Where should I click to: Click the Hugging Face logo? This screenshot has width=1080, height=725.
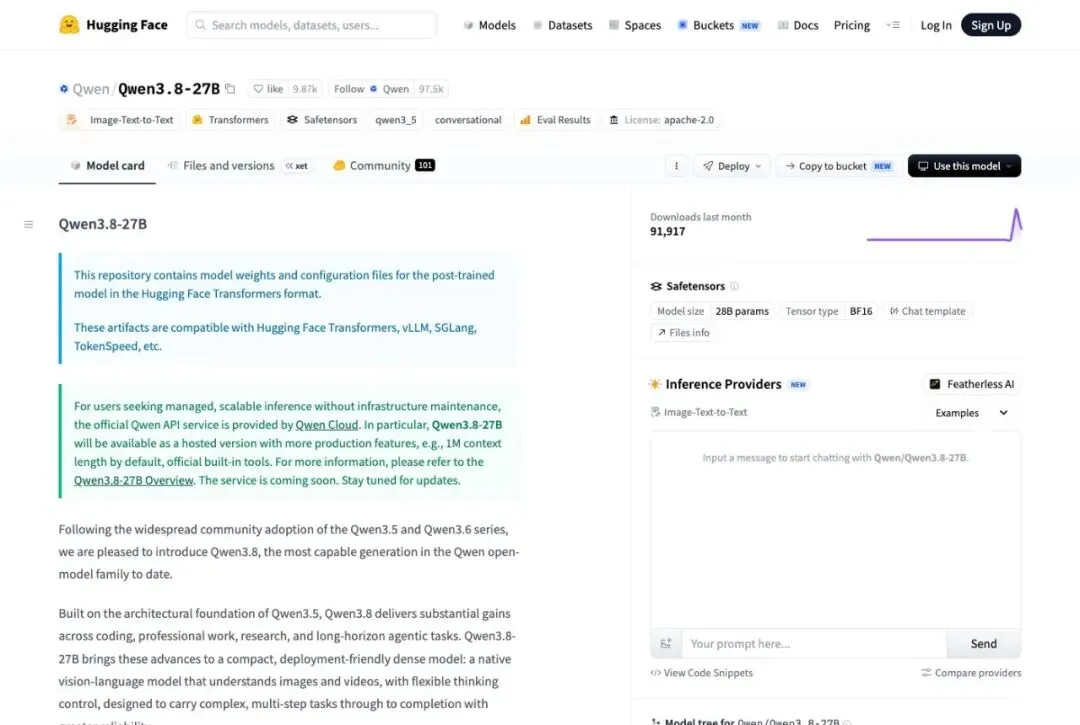click(x=69, y=25)
